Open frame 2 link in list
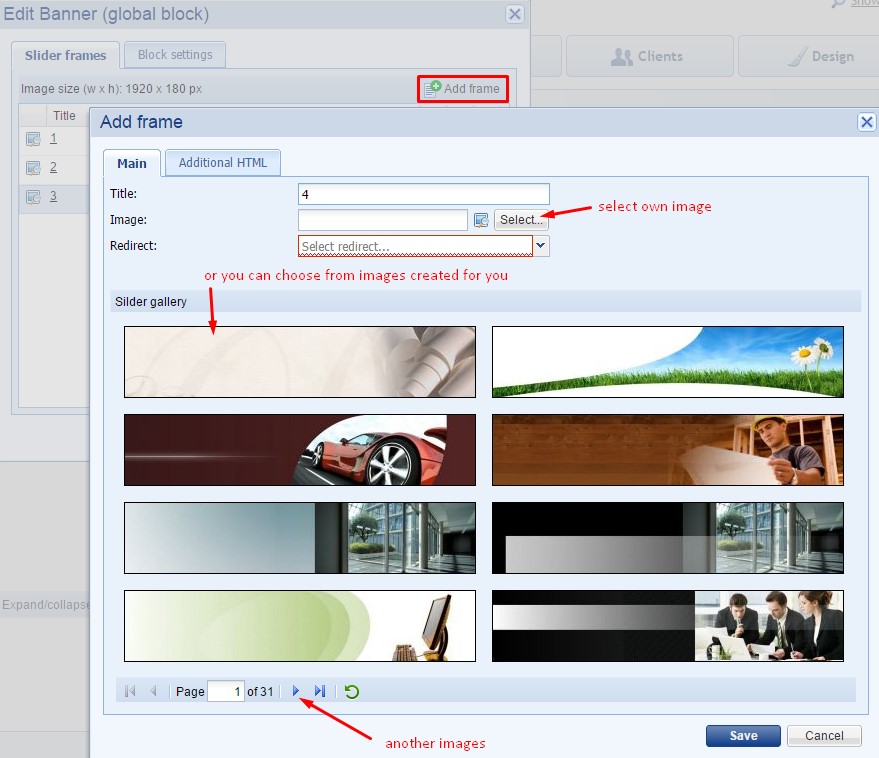879x758 pixels. [x=53, y=167]
